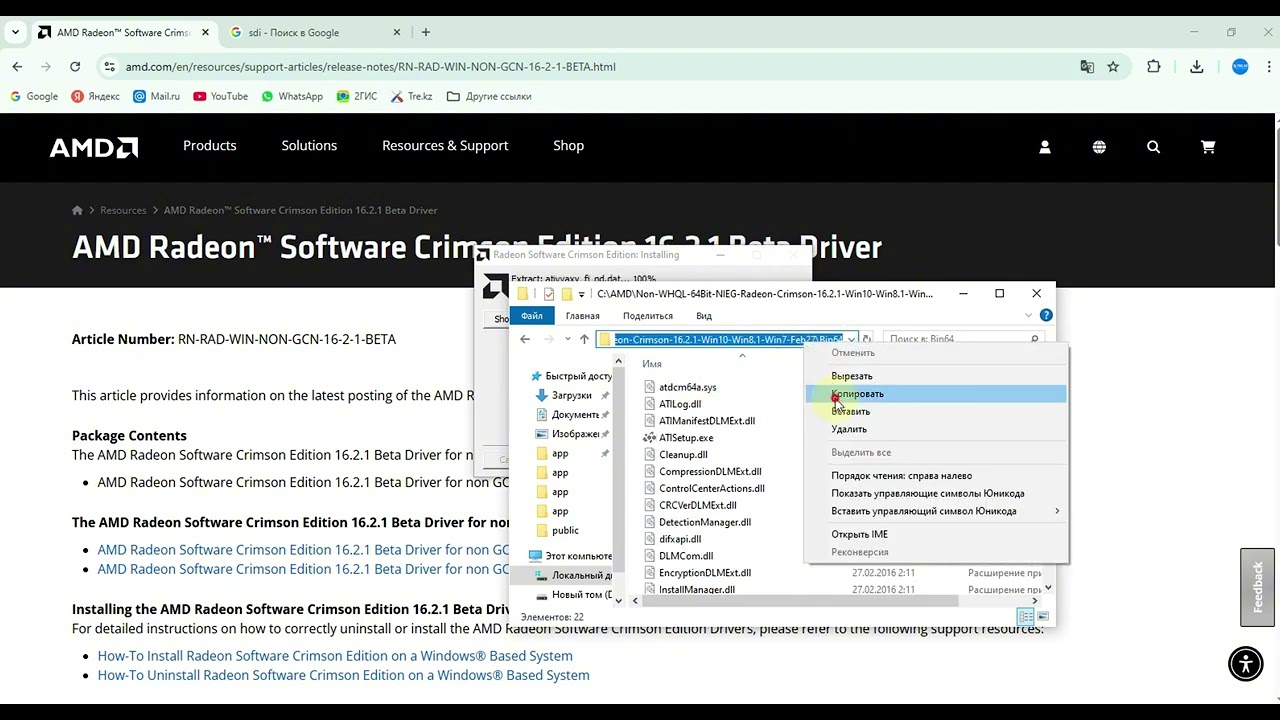Screen dimensions: 1280x720
Task: Open the Chrome profile avatar
Action: pyautogui.click(x=1240, y=67)
